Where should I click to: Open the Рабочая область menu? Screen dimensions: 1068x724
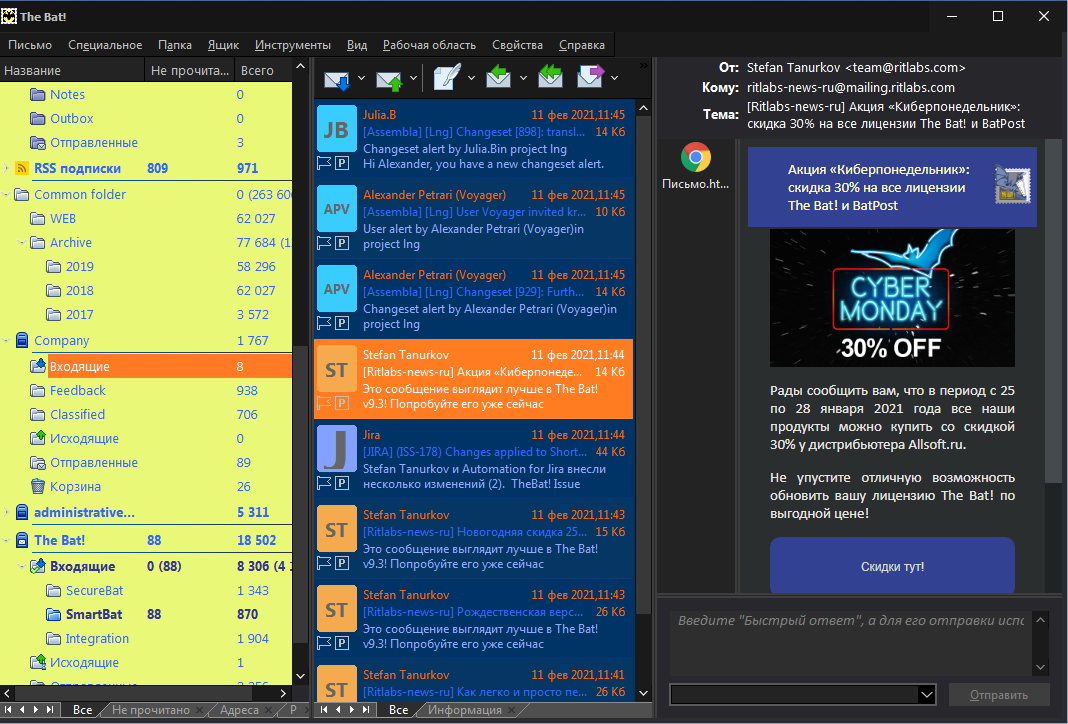coord(429,45)
